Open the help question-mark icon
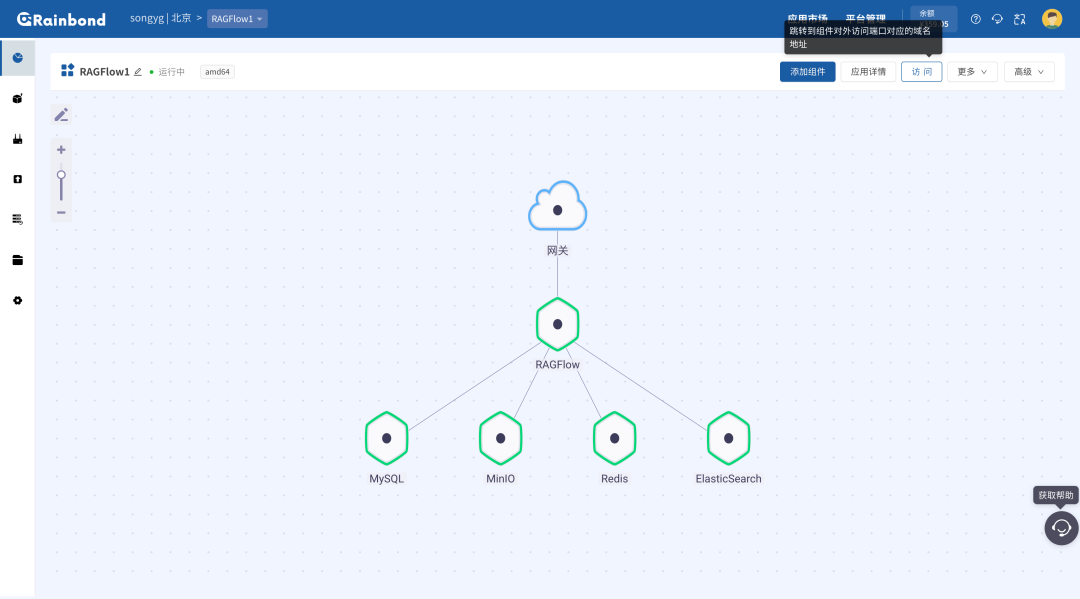This screenshot has height=599, width=1080. click(975, 19)
